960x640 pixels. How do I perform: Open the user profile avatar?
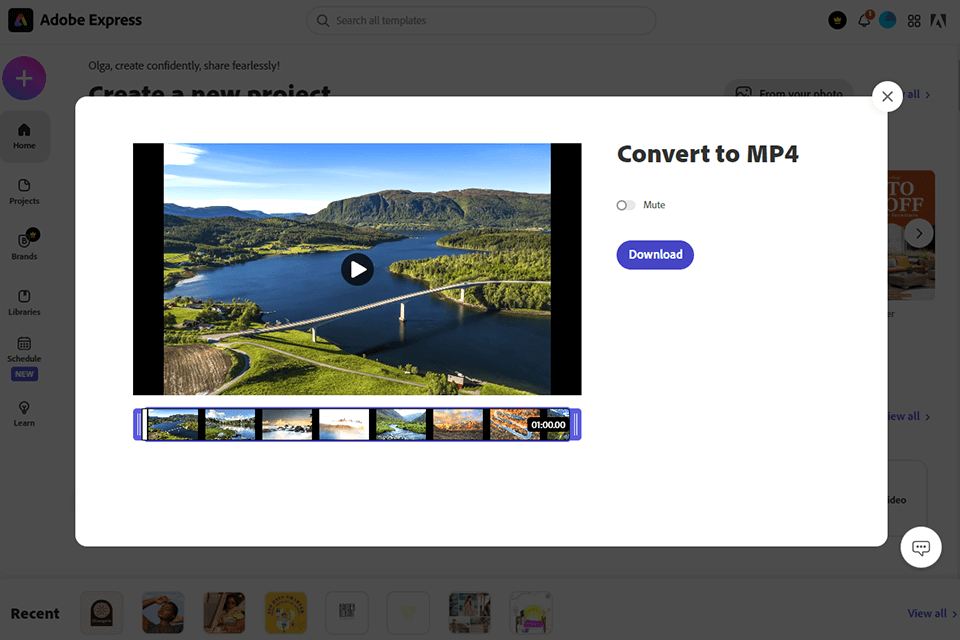tap(887, 20)
